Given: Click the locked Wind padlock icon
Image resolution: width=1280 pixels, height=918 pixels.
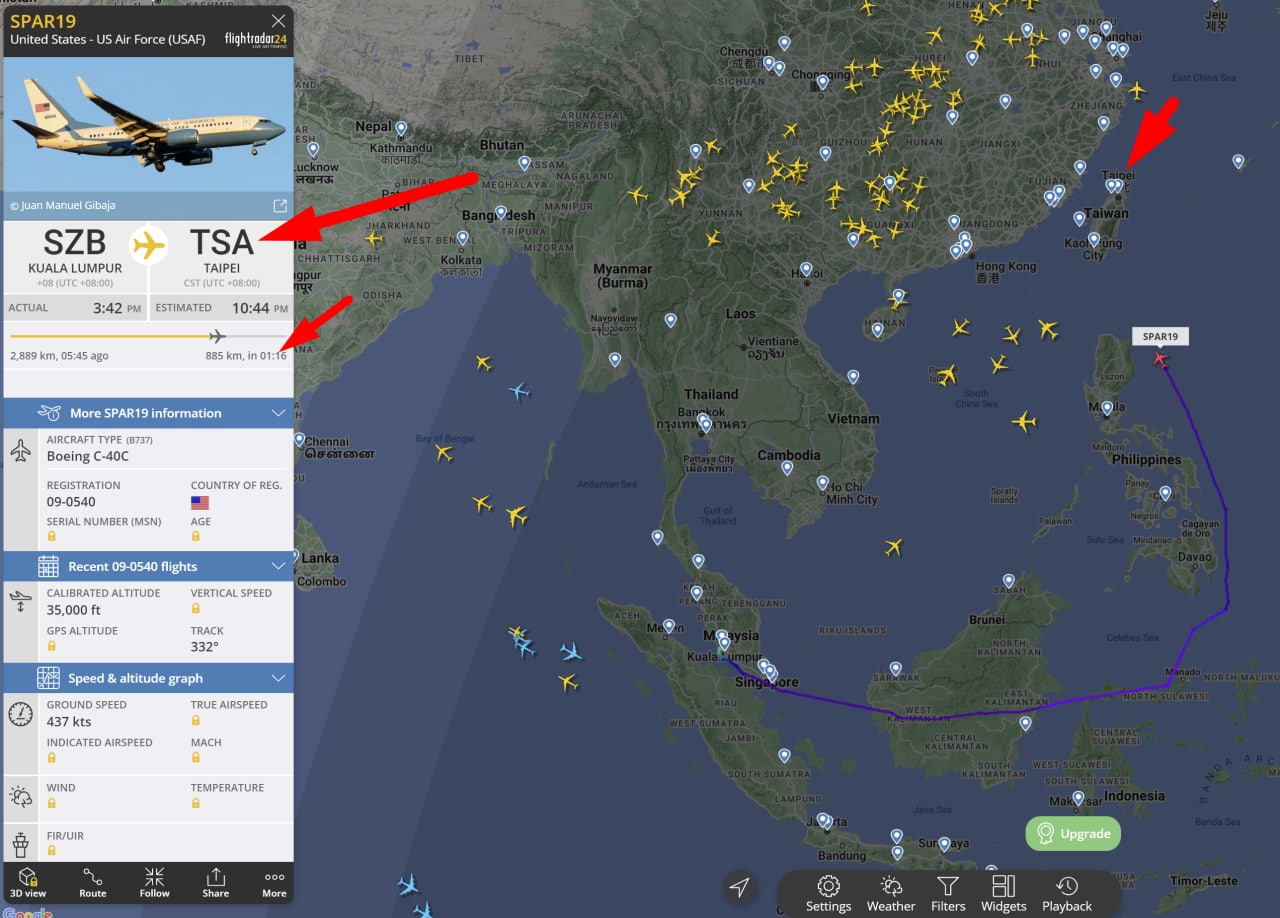Looking at the screenshot, I should (52, 803).
